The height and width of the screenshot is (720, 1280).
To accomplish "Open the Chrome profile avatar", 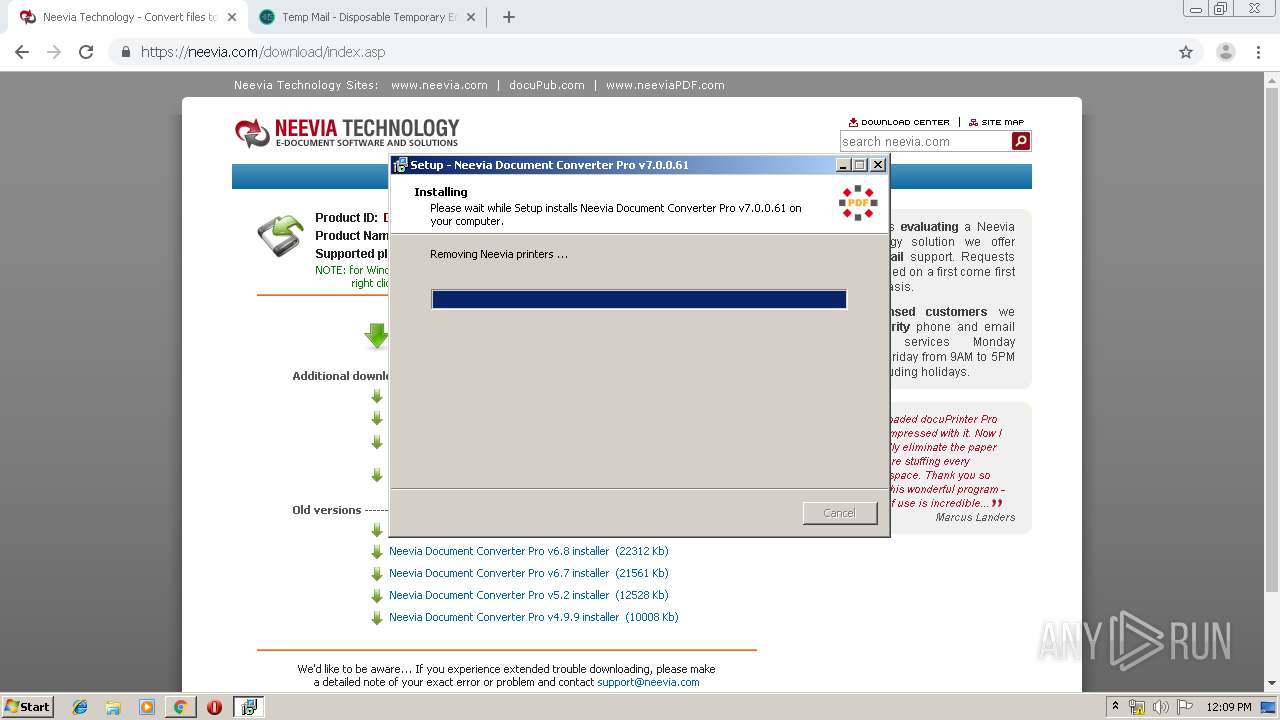I will [x=1226, y=52].
